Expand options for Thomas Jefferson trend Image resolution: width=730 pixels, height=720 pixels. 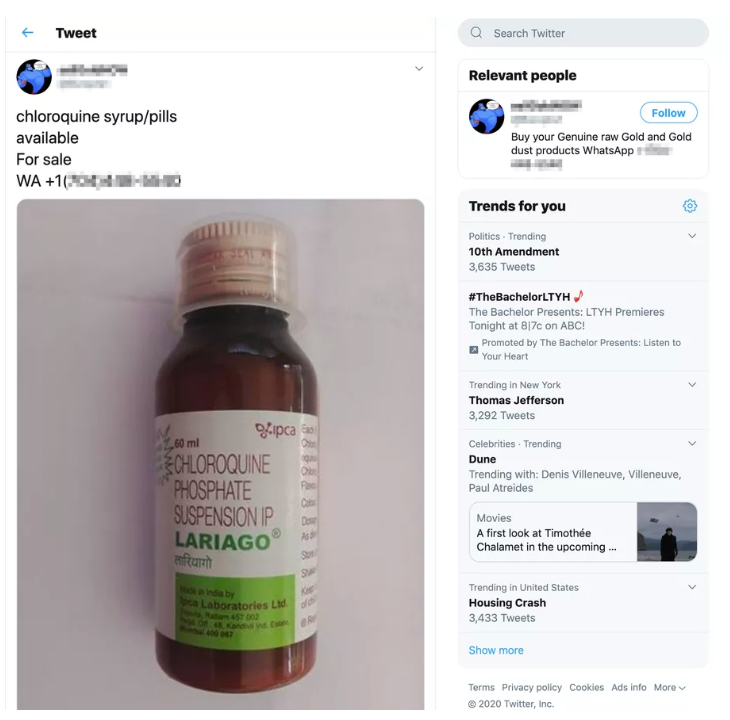[x=692, y=384]
